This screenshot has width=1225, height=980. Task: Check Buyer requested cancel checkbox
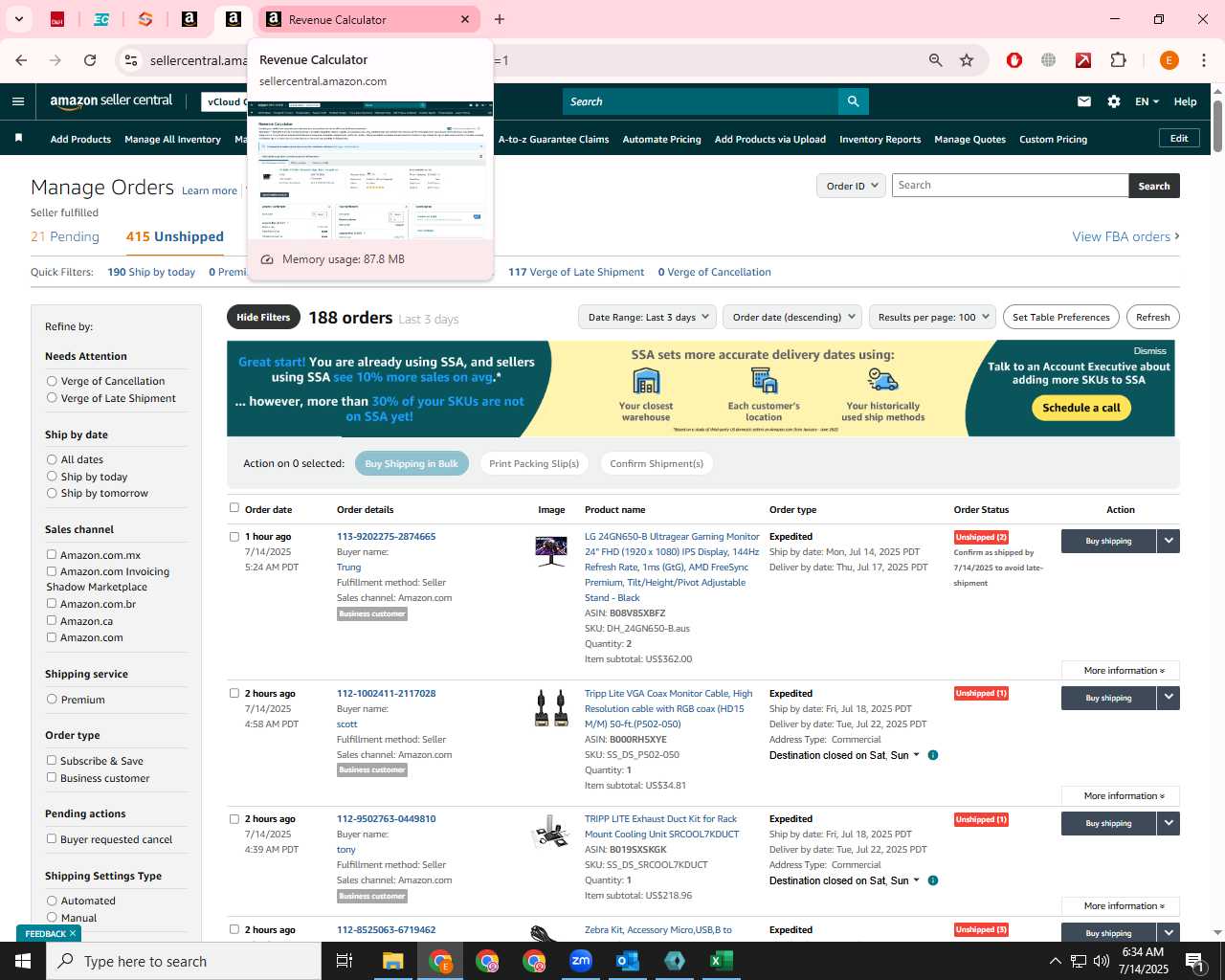point(52,838)
